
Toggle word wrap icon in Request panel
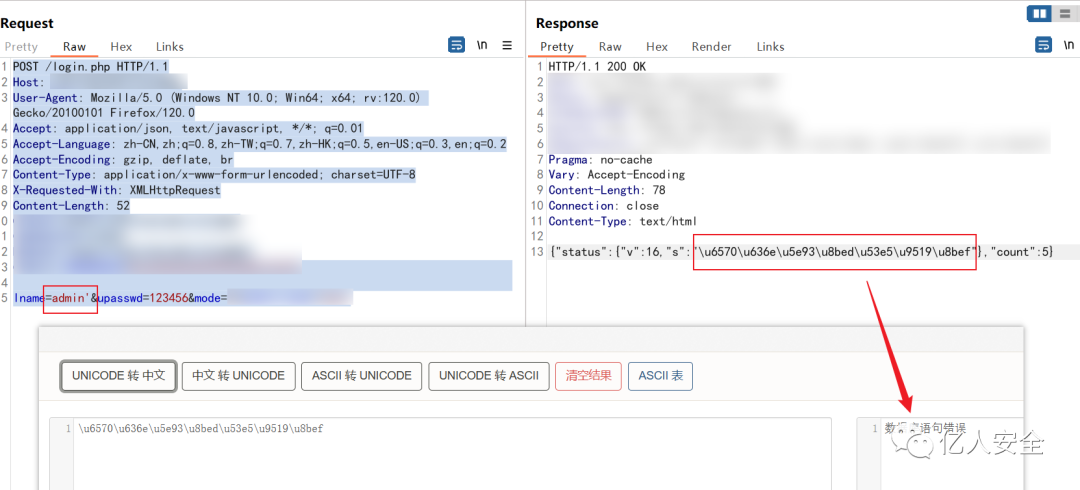tap(456, 45)
